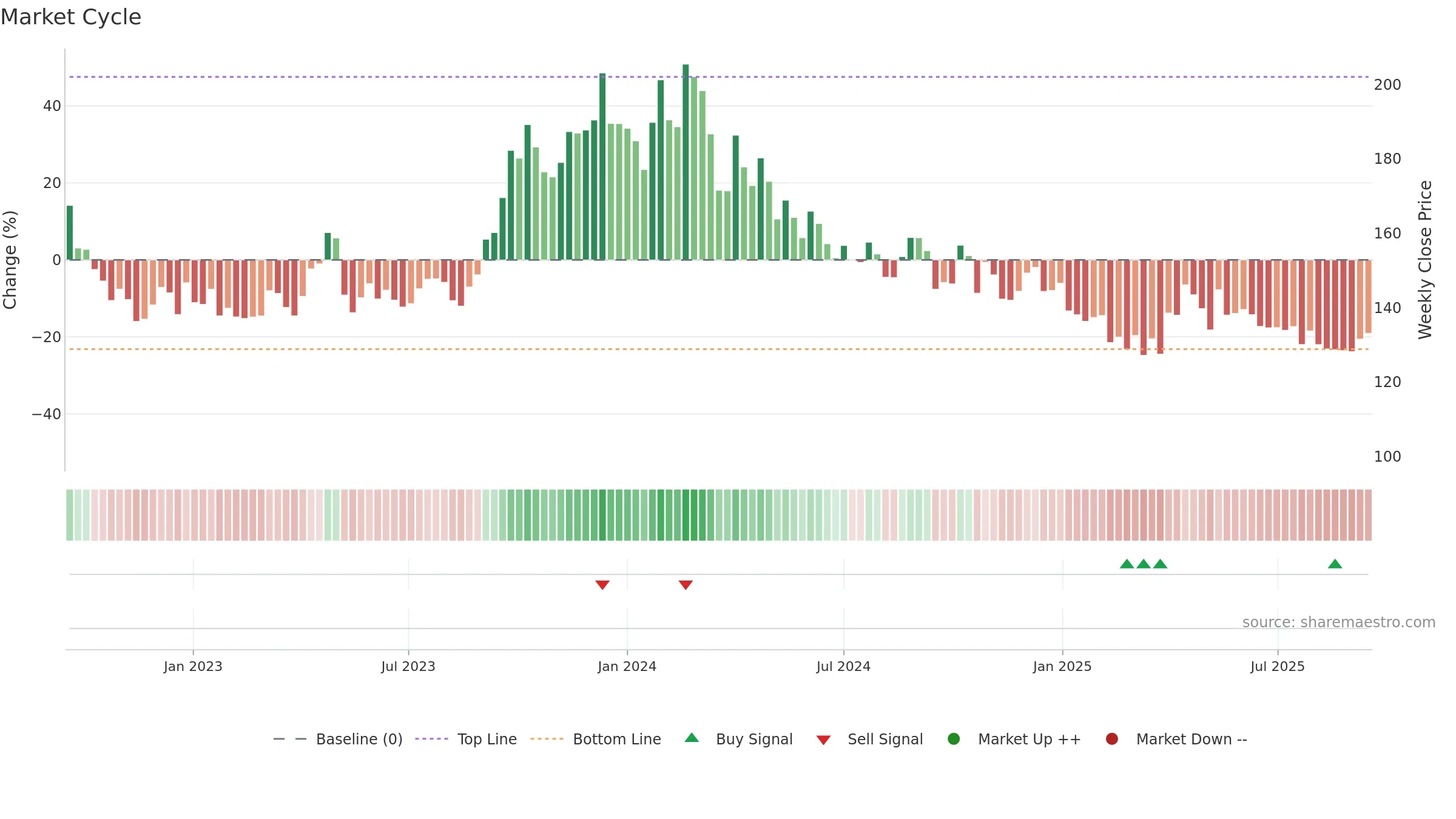Click the last pink heat strip segment
This screenshot has width=1456, height=819.
[x=1368, y=515]
